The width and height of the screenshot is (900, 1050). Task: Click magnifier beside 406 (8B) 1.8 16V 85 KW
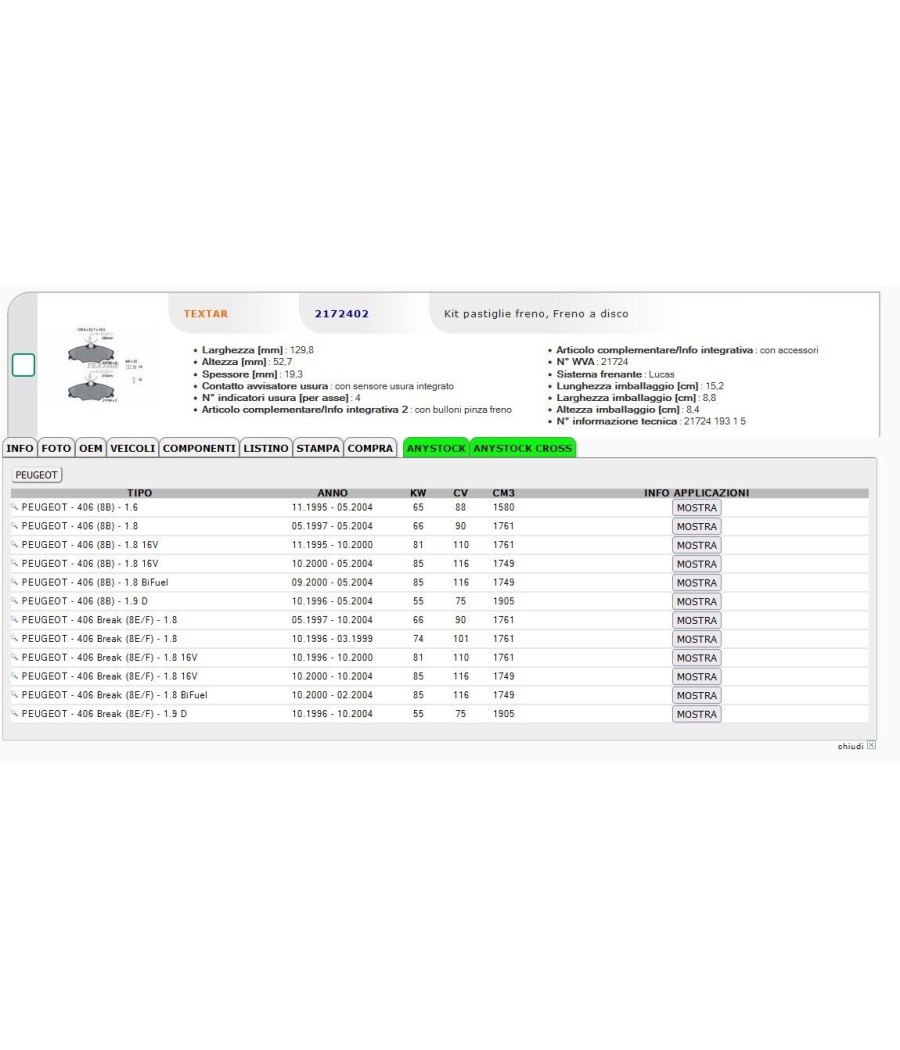pyautogui.click(x=15, y=564)
